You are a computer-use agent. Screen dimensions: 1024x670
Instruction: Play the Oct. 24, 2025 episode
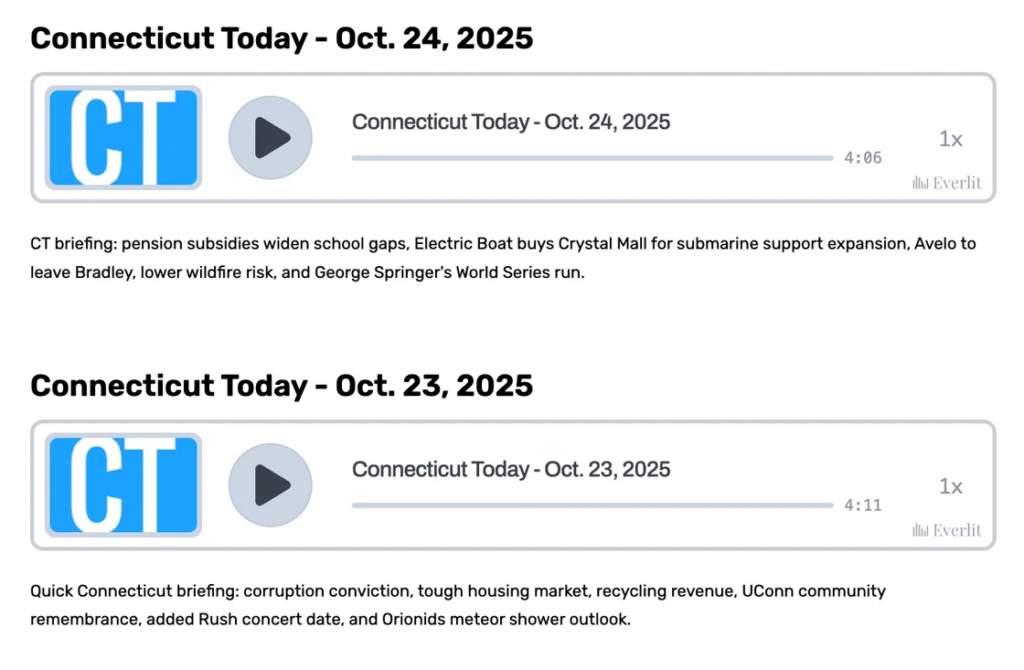pyautogui.click(x=270, y=138)
